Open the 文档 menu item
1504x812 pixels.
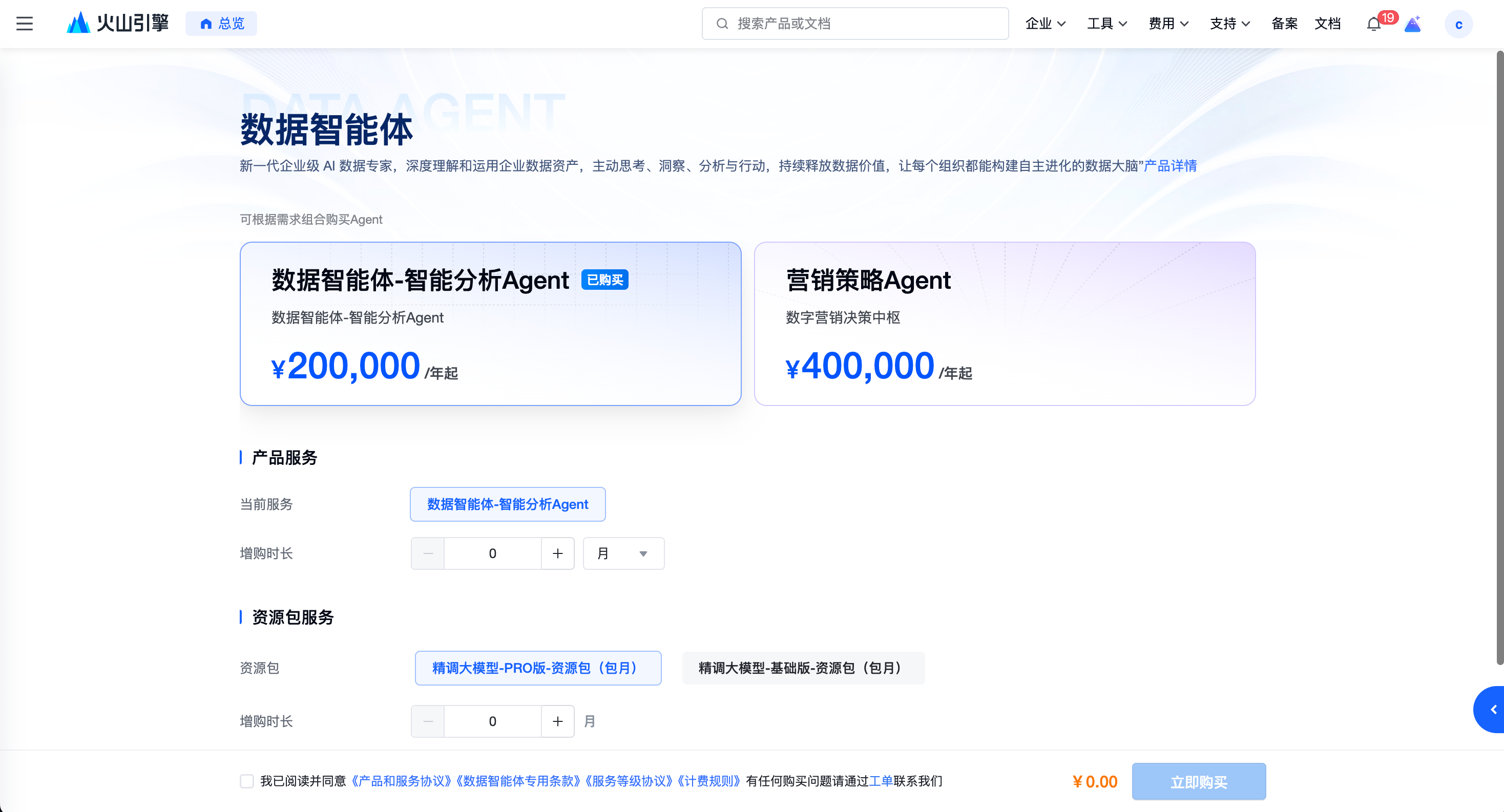[x=1328, y=24]
